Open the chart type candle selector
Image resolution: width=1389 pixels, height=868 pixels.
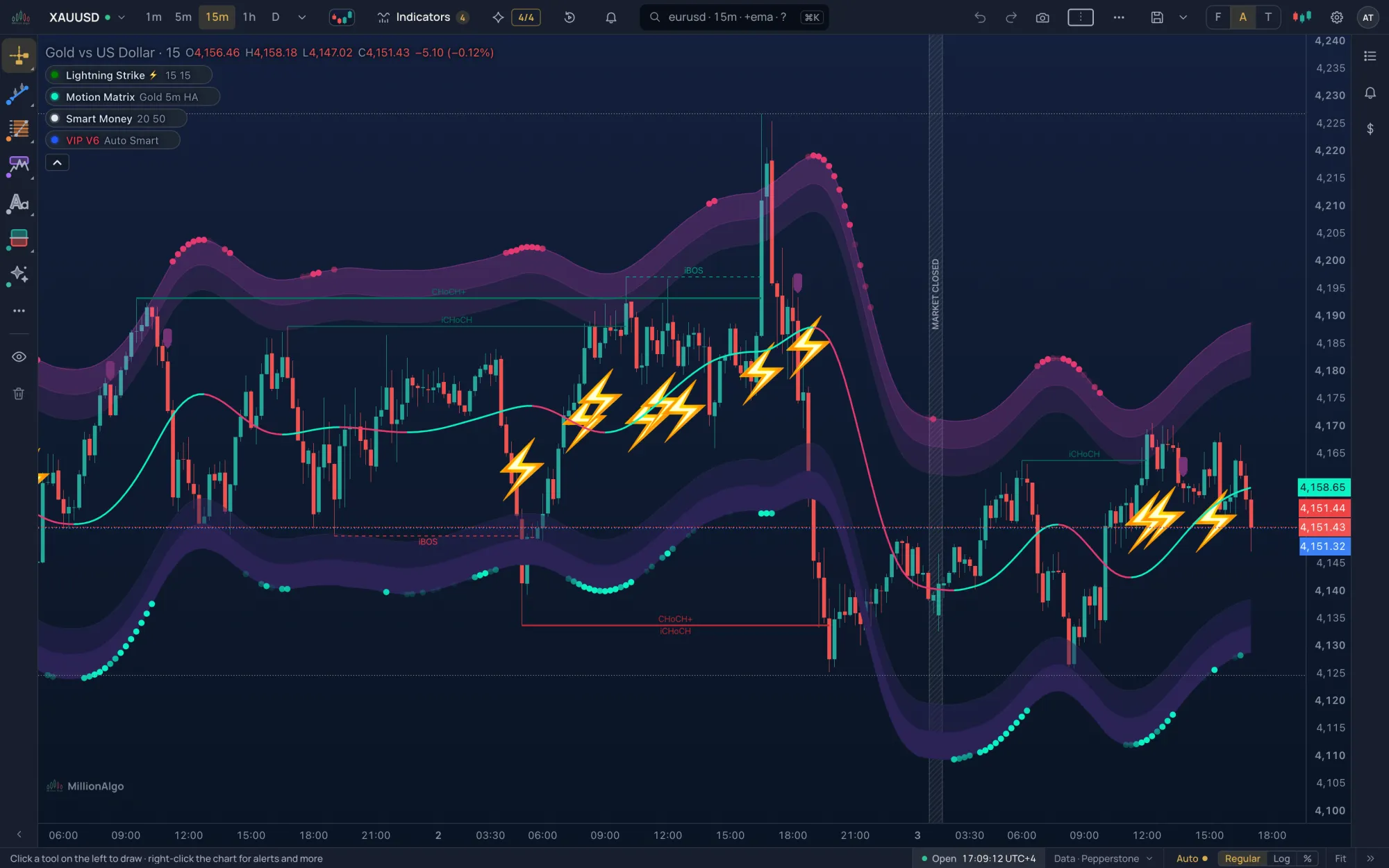click(x=342, y=17)
